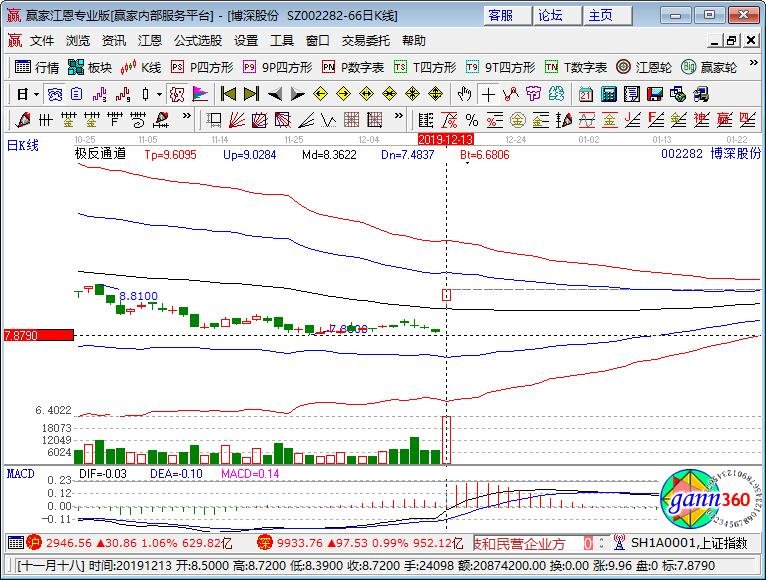This screenshot has height=580, width=766.
Task: Launch the 赢家轮 wheel tool
Action: [709, 67]
